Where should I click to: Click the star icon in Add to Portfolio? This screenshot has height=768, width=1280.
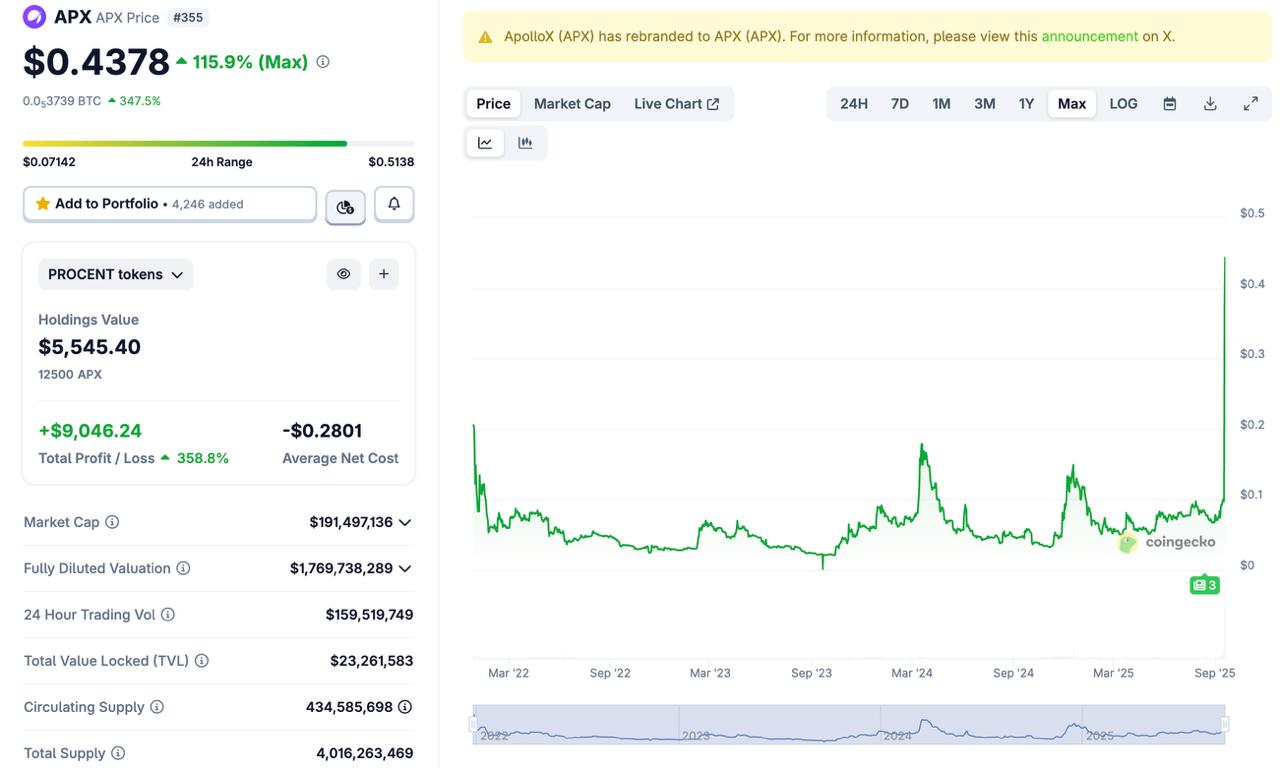click(43, 204)
